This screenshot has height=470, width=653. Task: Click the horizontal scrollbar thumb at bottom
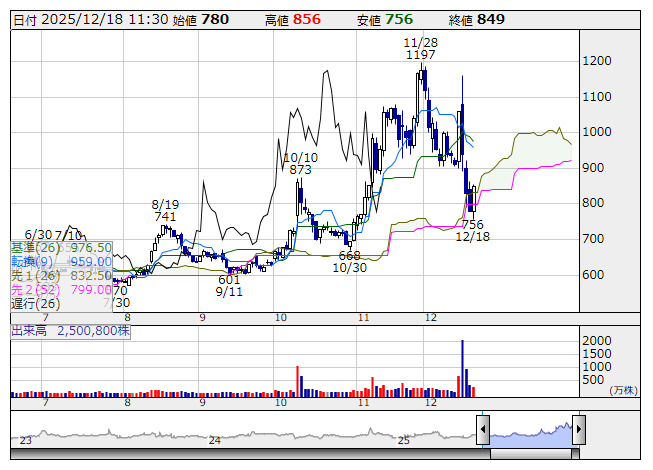click(x=531, y=454)
